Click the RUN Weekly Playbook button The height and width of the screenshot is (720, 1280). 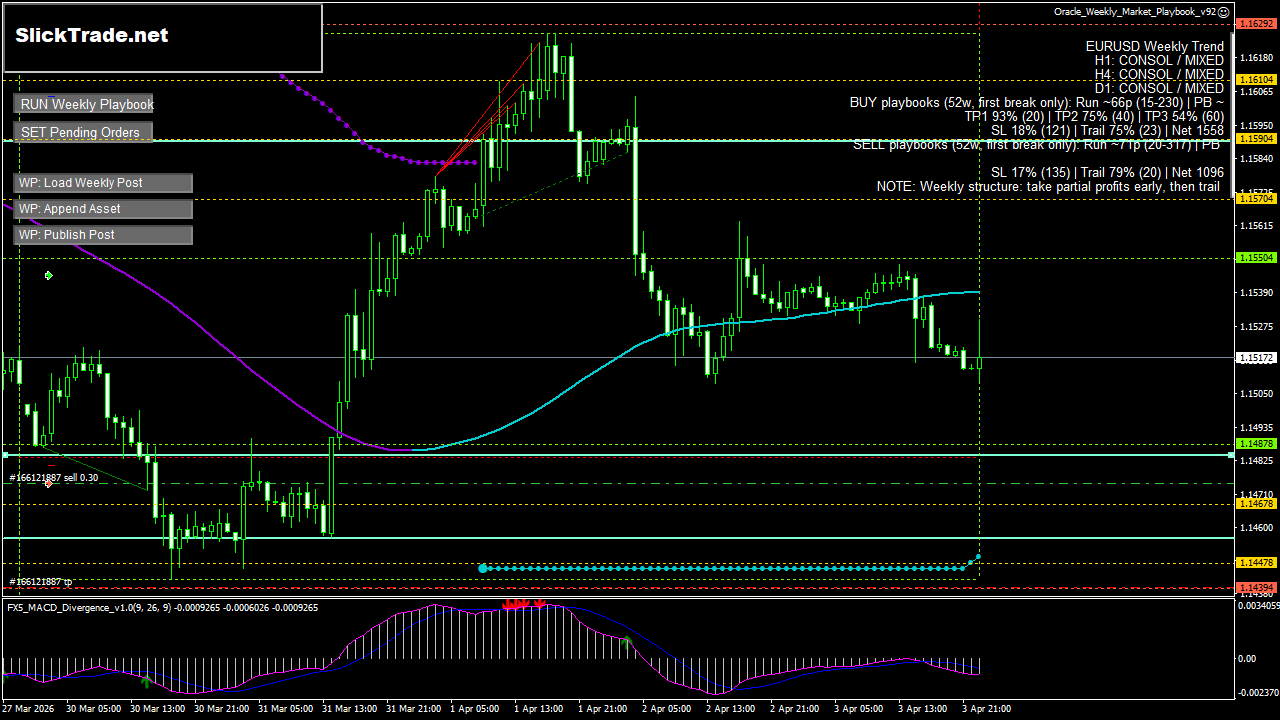(84, 104)
